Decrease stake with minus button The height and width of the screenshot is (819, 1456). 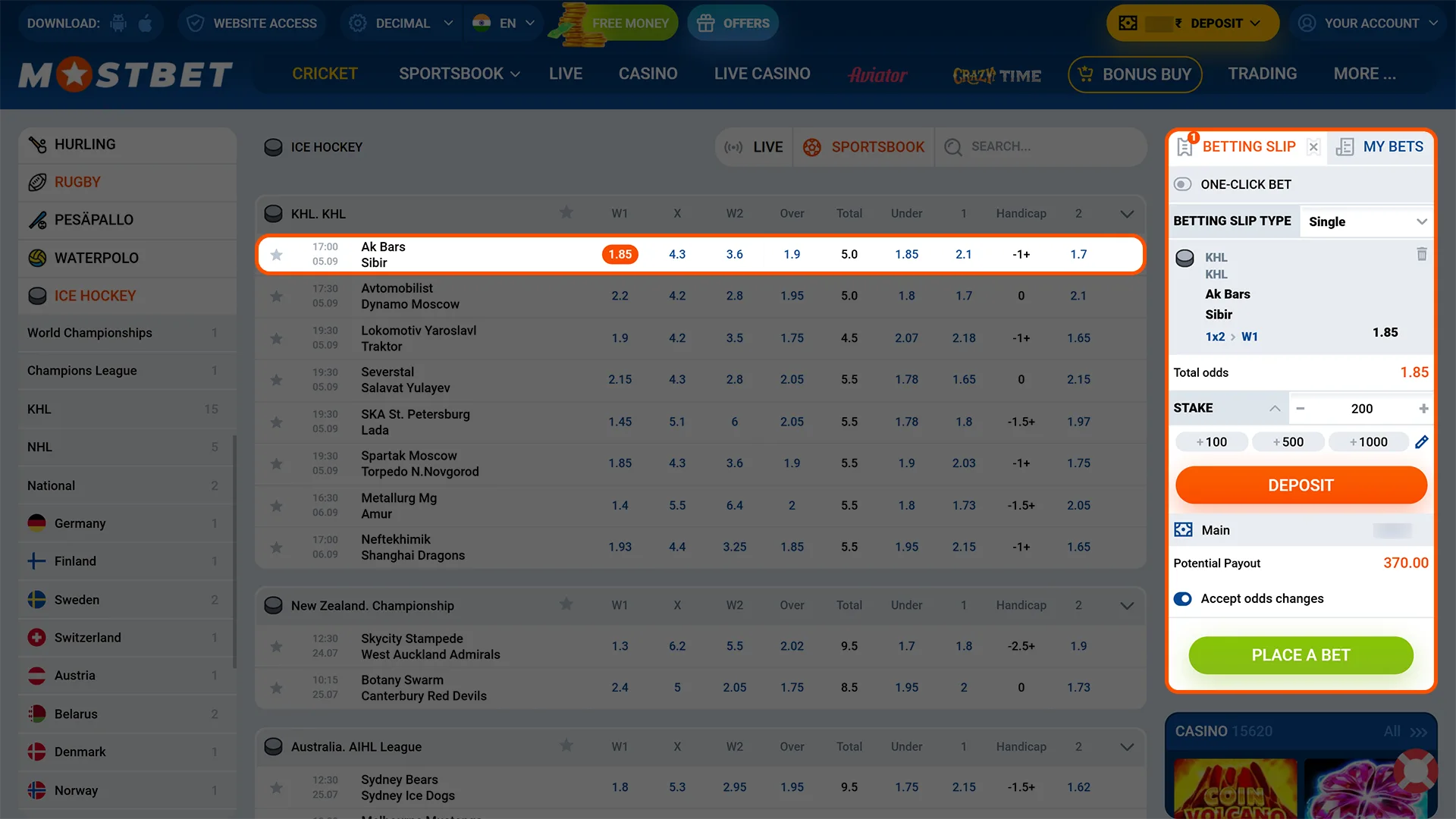pyautogui.click(x=1300, y=409)
